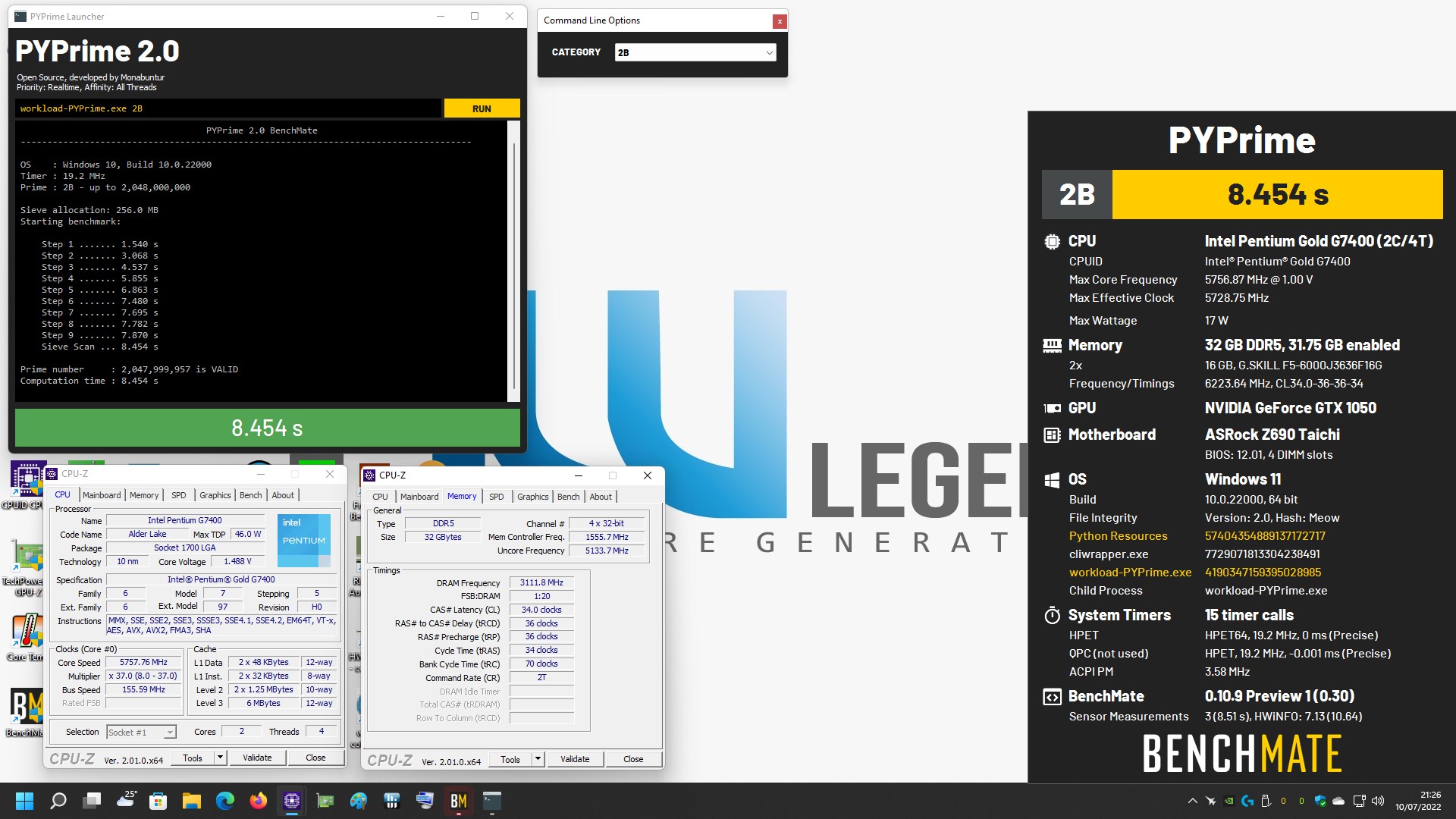Open Windows Security shield tray icon

[x=1320, y=801]
